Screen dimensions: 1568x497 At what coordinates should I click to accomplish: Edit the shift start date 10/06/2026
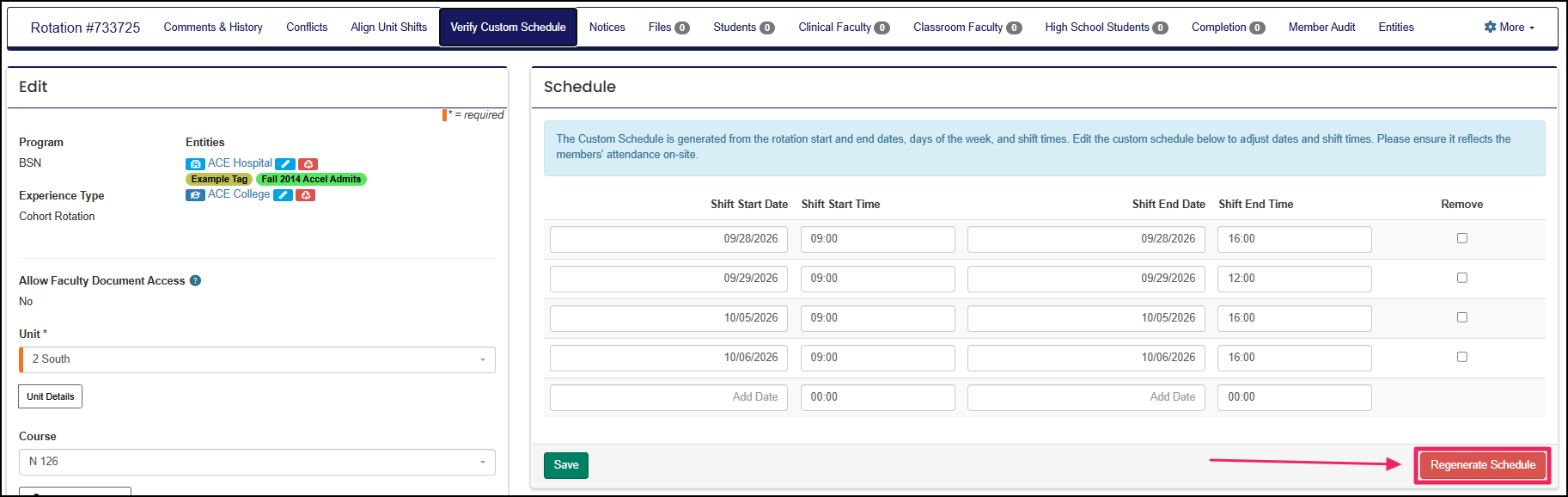point(668,358)
